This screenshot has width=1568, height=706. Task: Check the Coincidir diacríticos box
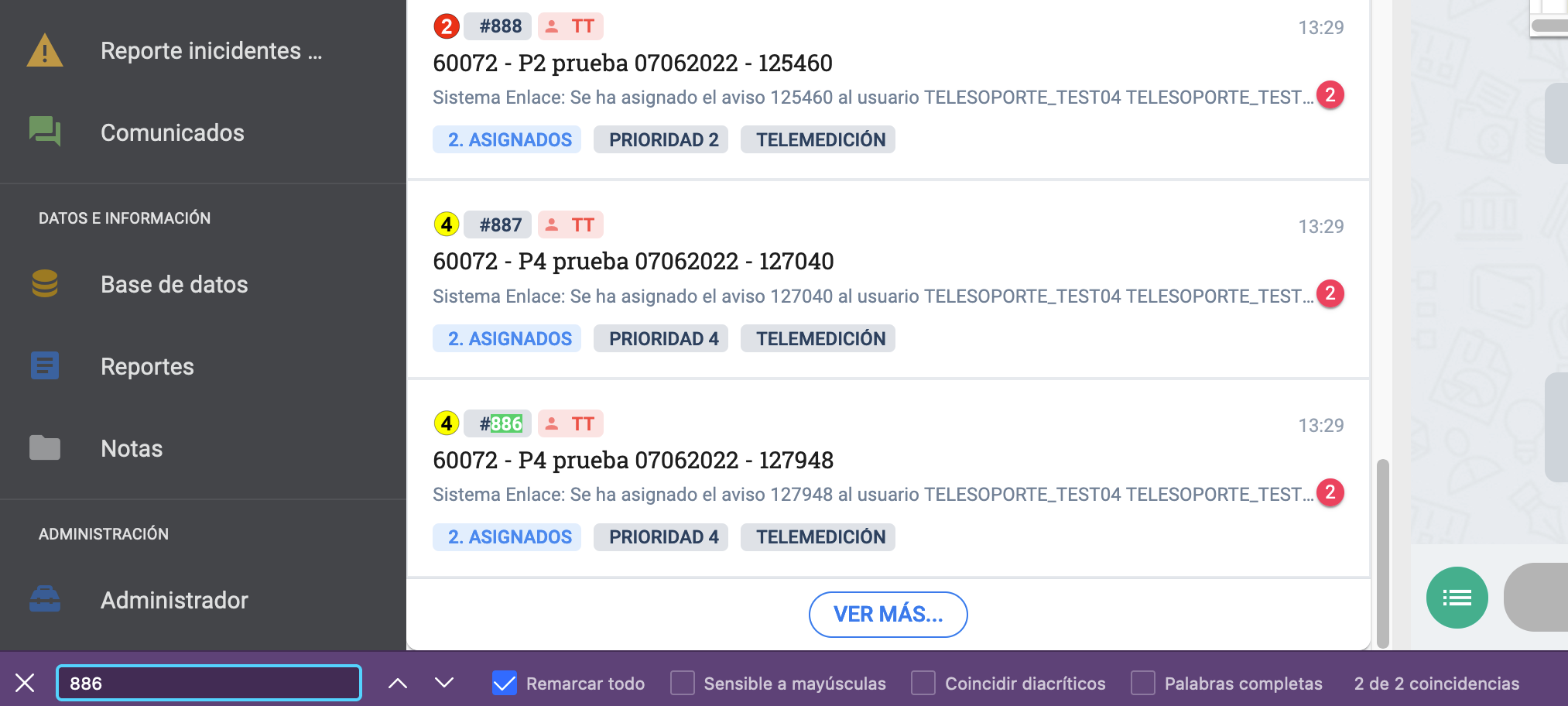click(x=923, y=683)
